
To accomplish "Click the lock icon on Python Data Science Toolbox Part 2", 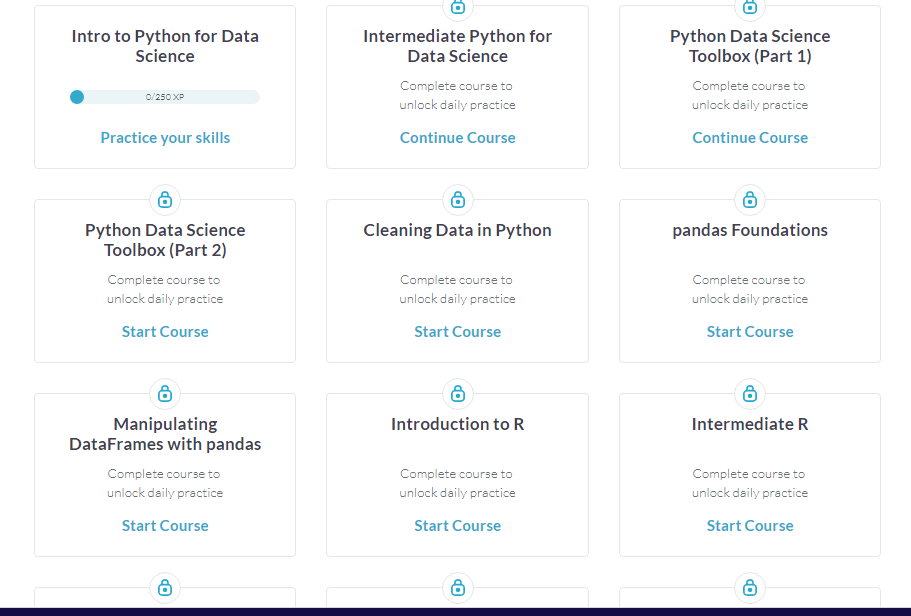I will coord(164,200).
